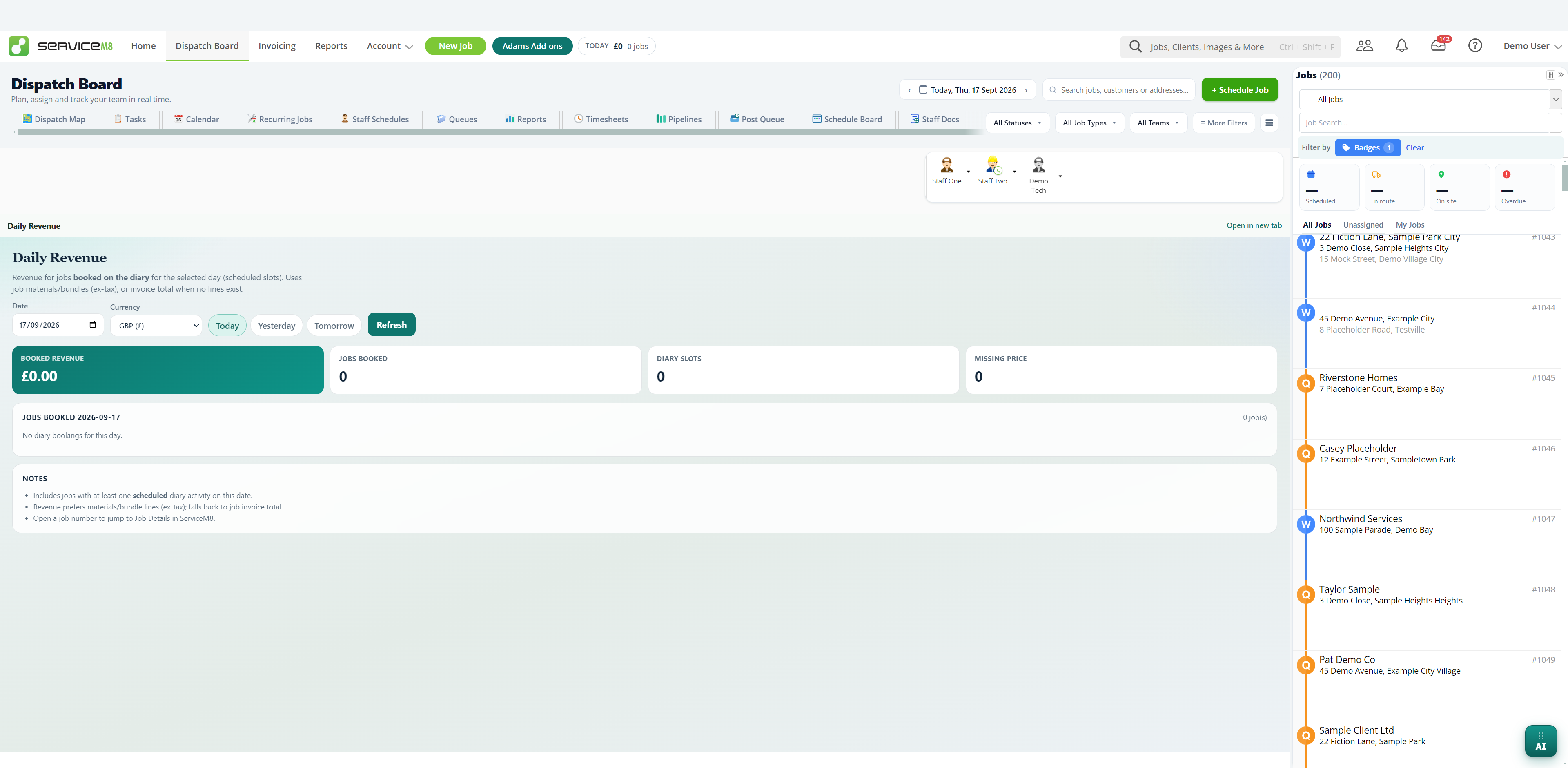The image size is (1568, 768).
Task: Toggle the Badges filter chip
Action: click(x=1367, y=148)
